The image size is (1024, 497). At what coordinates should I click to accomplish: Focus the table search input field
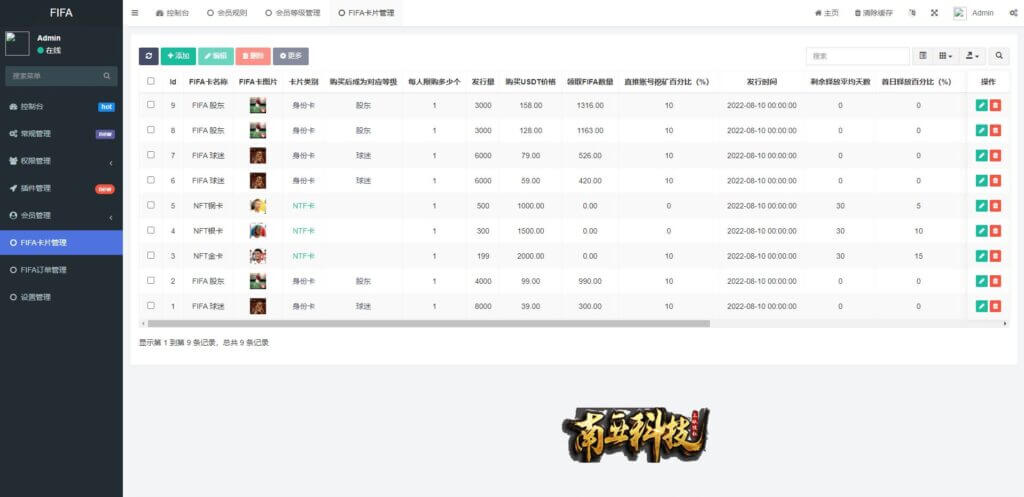857,56
